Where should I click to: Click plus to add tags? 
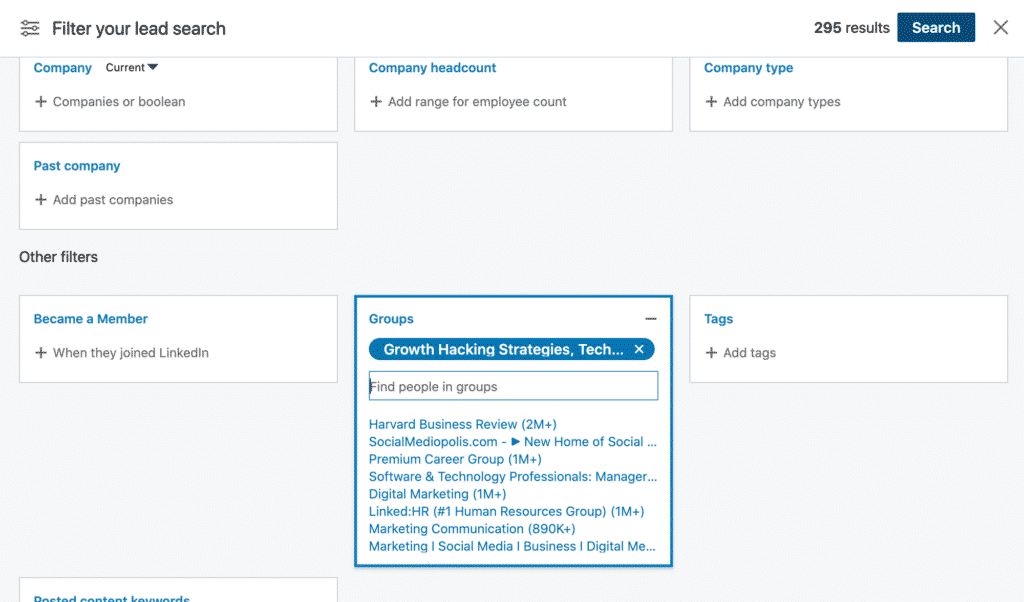711,353
